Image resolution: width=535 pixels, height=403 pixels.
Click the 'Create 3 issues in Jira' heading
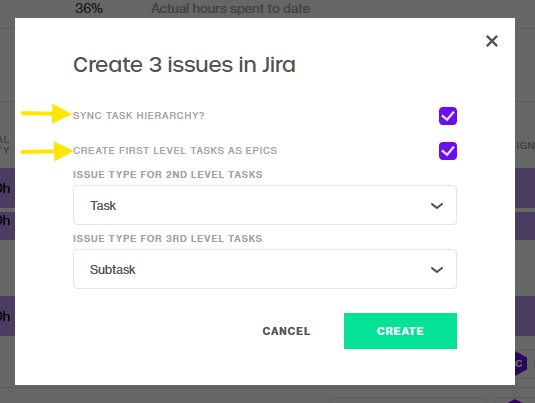click(x=184, y=64)
